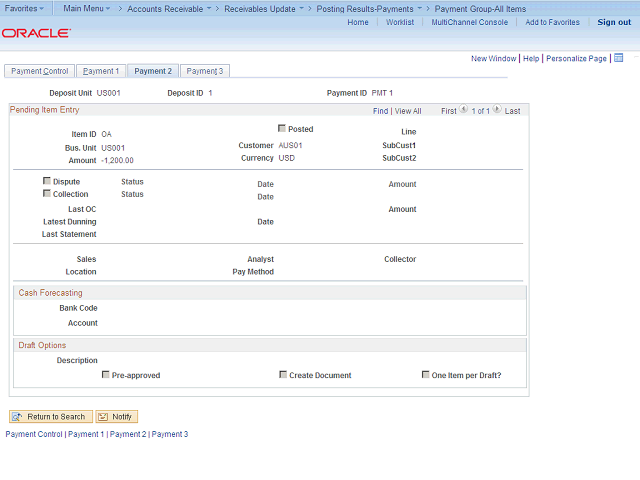The height and width of the screenshot is (480, 640).
Task: Click the previous row arrow icon
Action: tap(463, 109)
